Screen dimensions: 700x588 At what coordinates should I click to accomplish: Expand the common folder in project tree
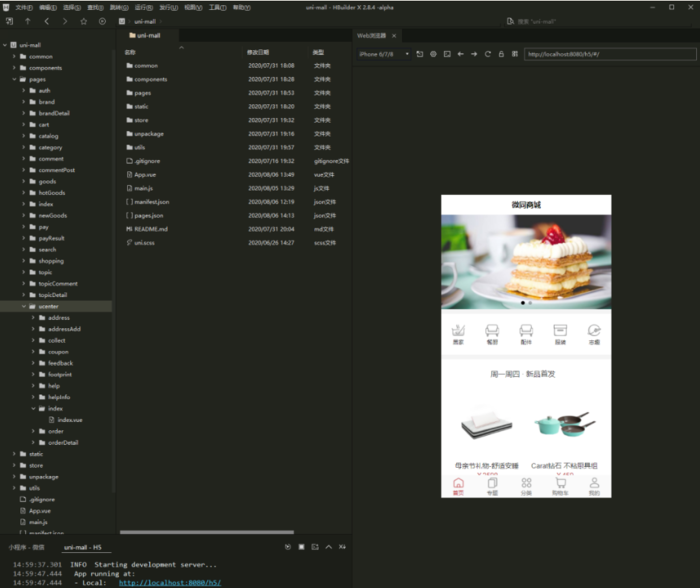[x=14, y=57]
